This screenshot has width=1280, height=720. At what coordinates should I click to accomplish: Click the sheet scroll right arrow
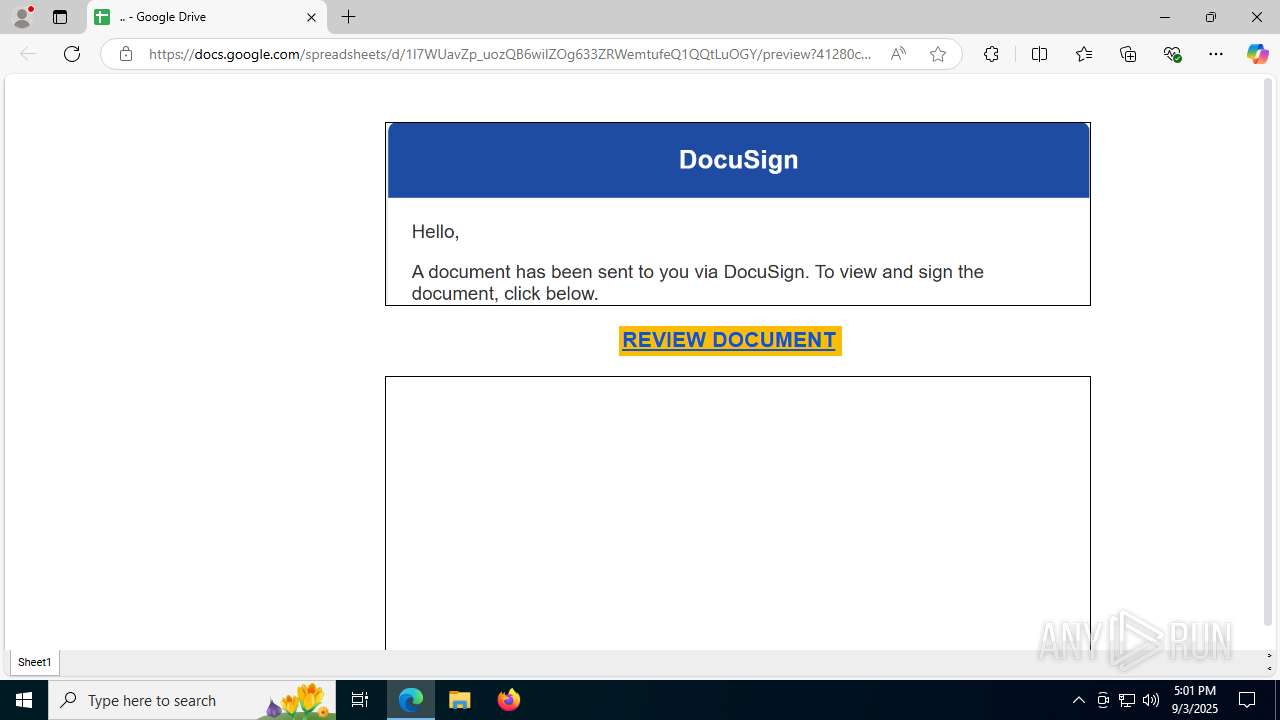point(1269,657)
